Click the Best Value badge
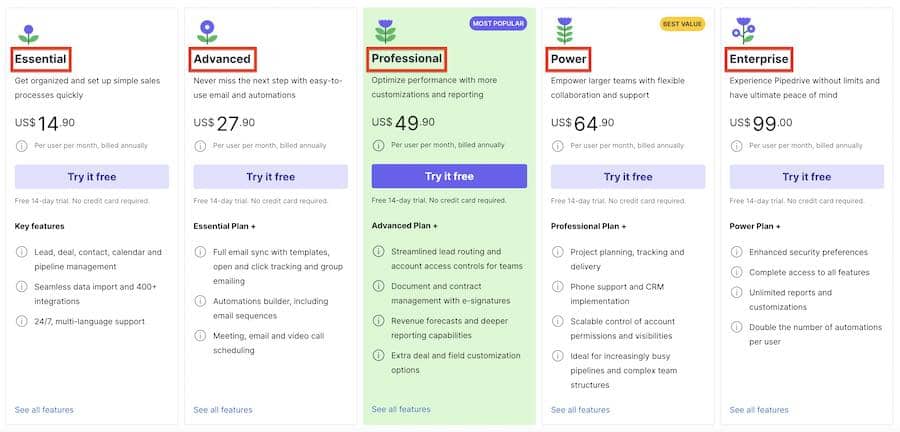Image resolution: width=900 pixels, height=432 pixels. tap(682, 24)
